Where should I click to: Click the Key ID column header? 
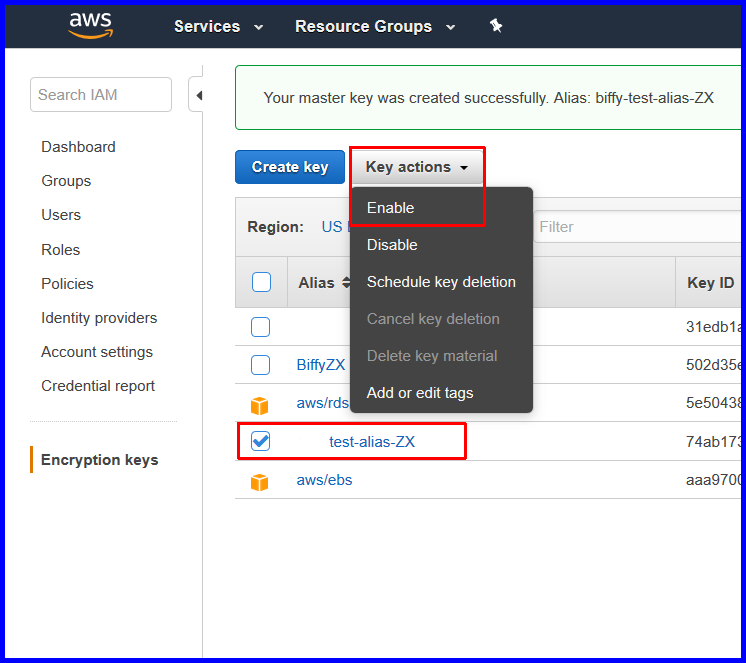pyautogui.click(x=710, y=283)
